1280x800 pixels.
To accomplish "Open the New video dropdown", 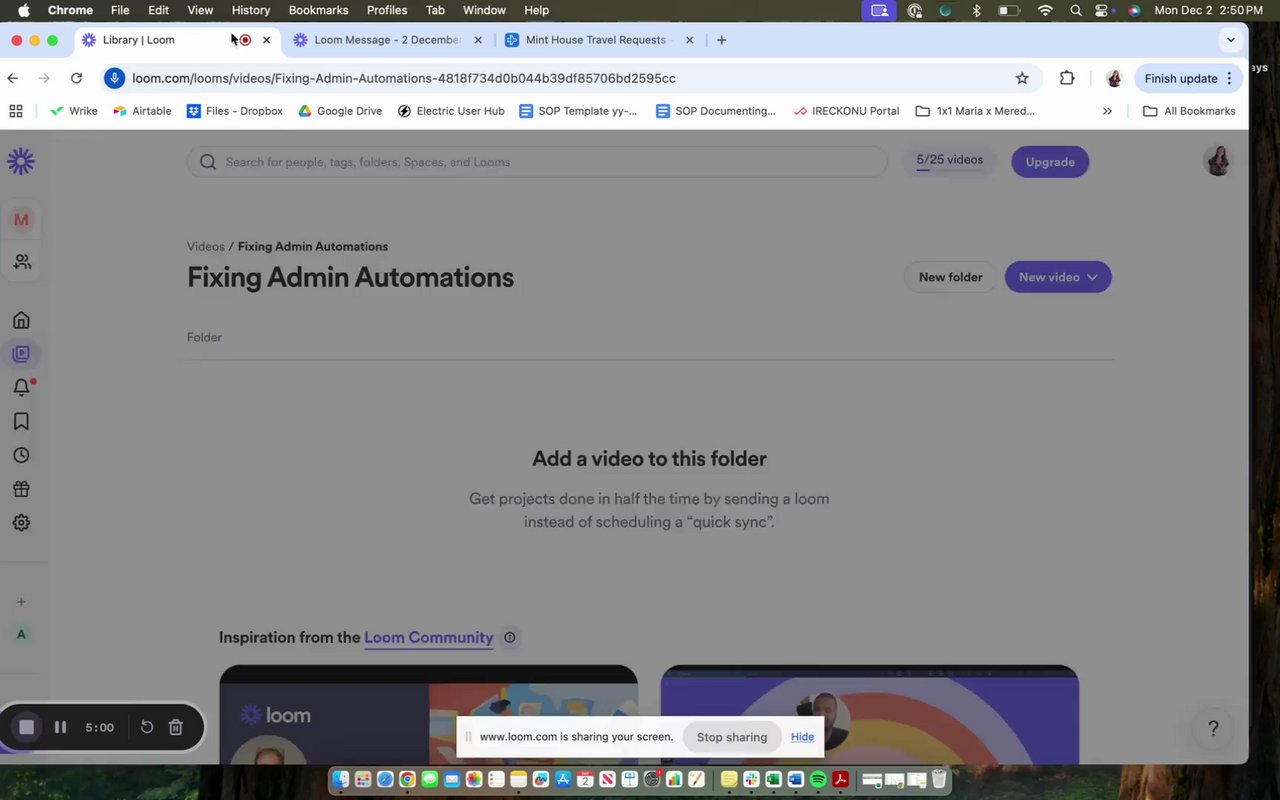I will point(1058,277).
